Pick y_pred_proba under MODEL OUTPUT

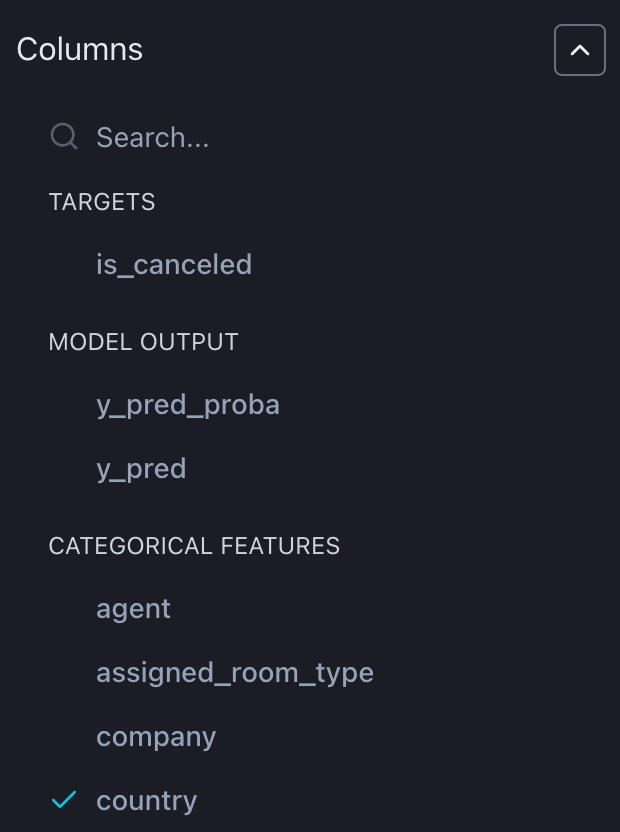point(188,405)
